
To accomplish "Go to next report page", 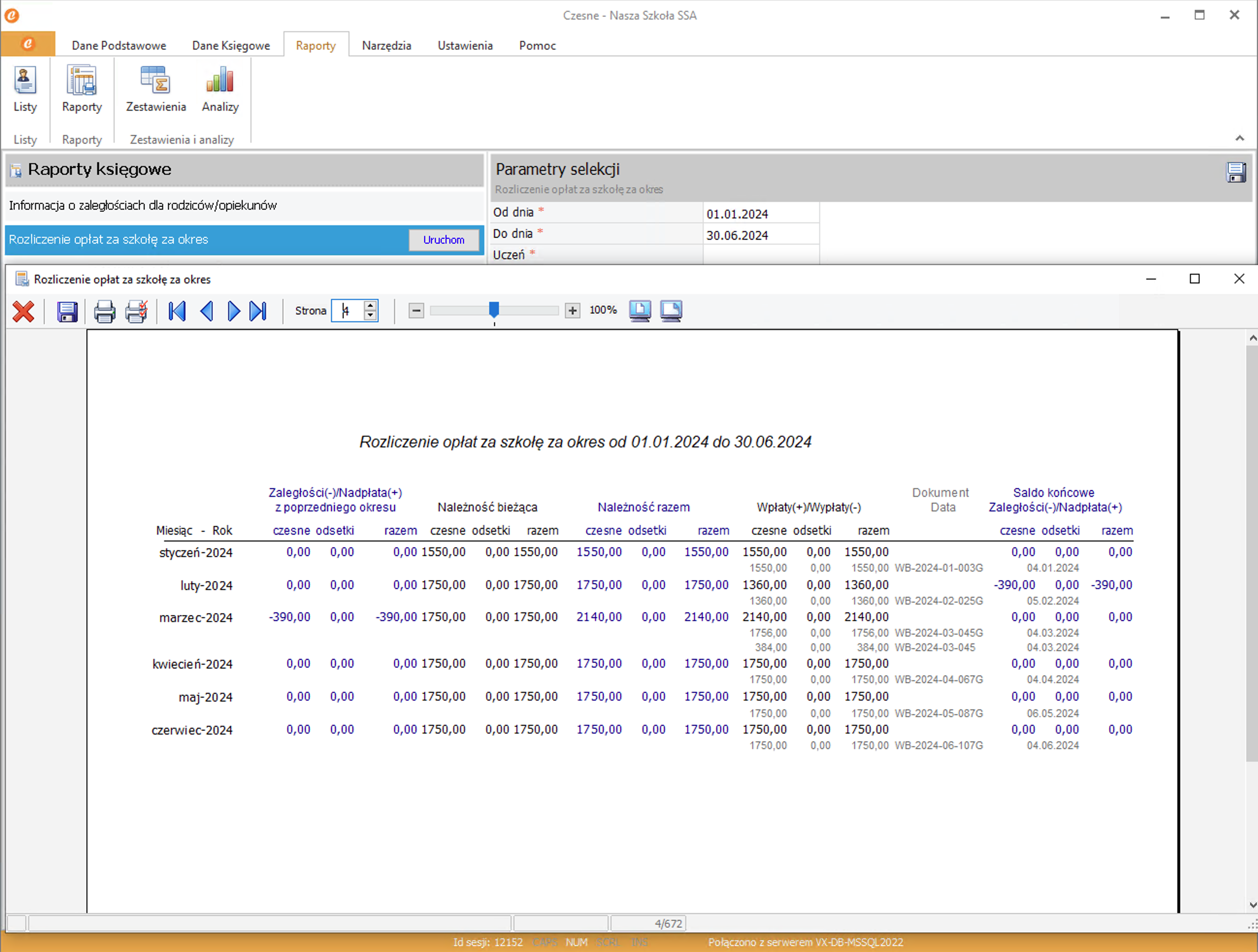I will 233,311.
